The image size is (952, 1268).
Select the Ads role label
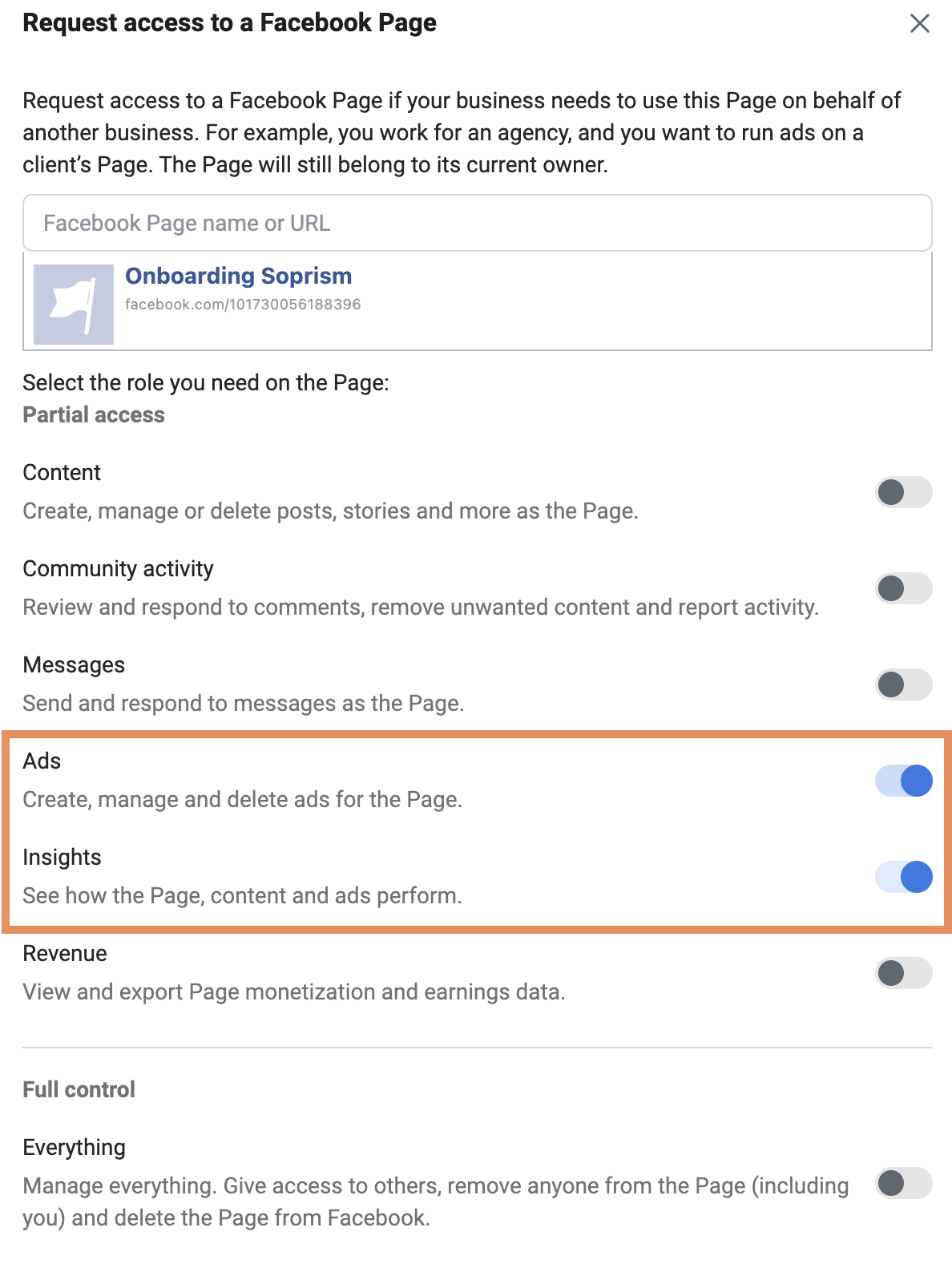(42, 761)
